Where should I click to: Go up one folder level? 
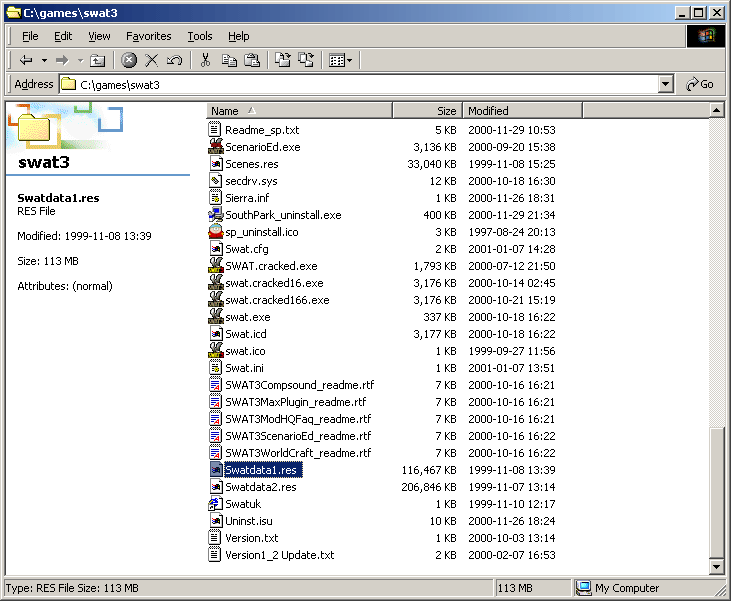pyautogui.click(x=97, y=60)
